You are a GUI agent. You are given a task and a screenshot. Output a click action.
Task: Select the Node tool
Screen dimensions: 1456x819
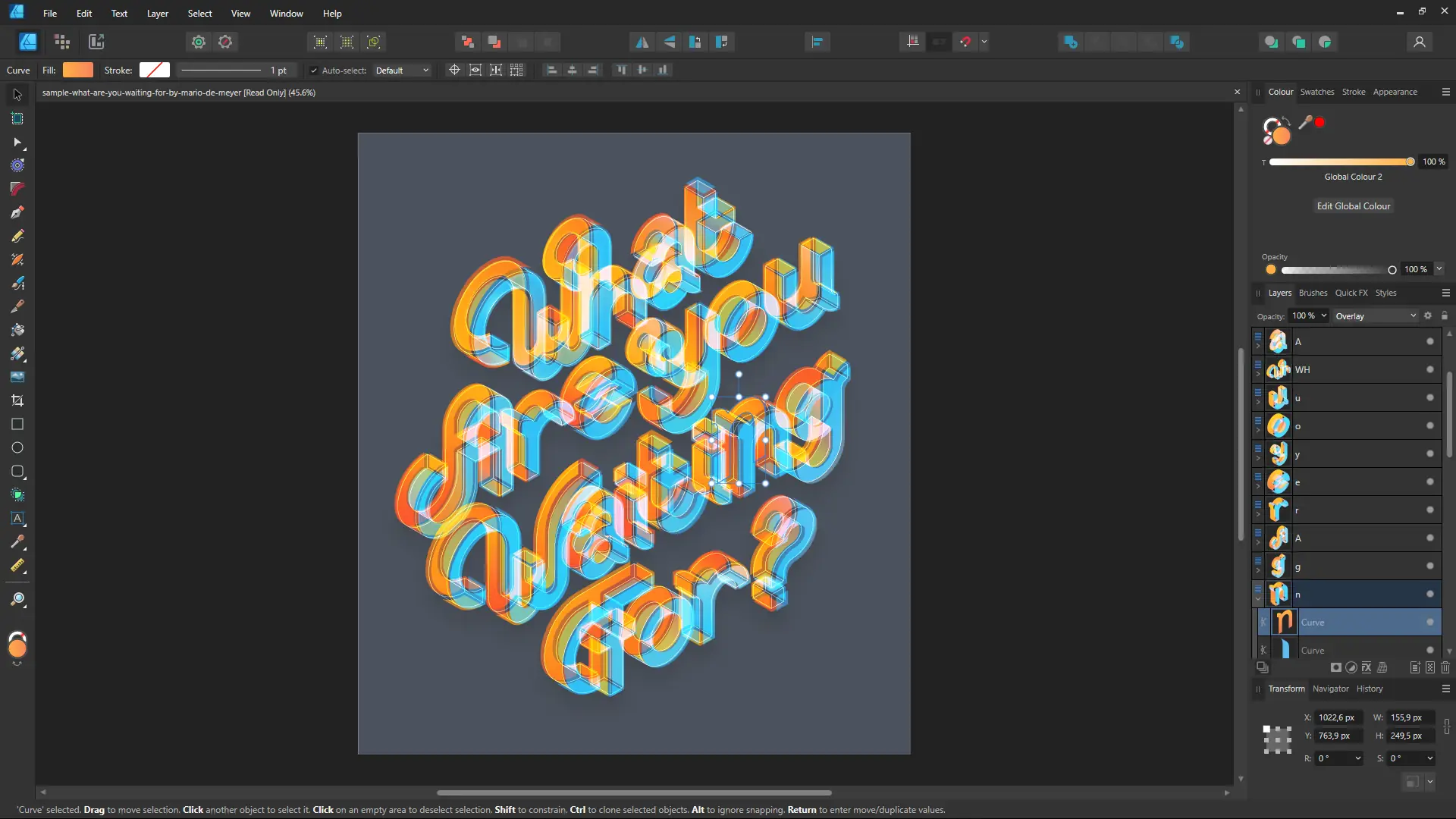[x=17, y=142]
